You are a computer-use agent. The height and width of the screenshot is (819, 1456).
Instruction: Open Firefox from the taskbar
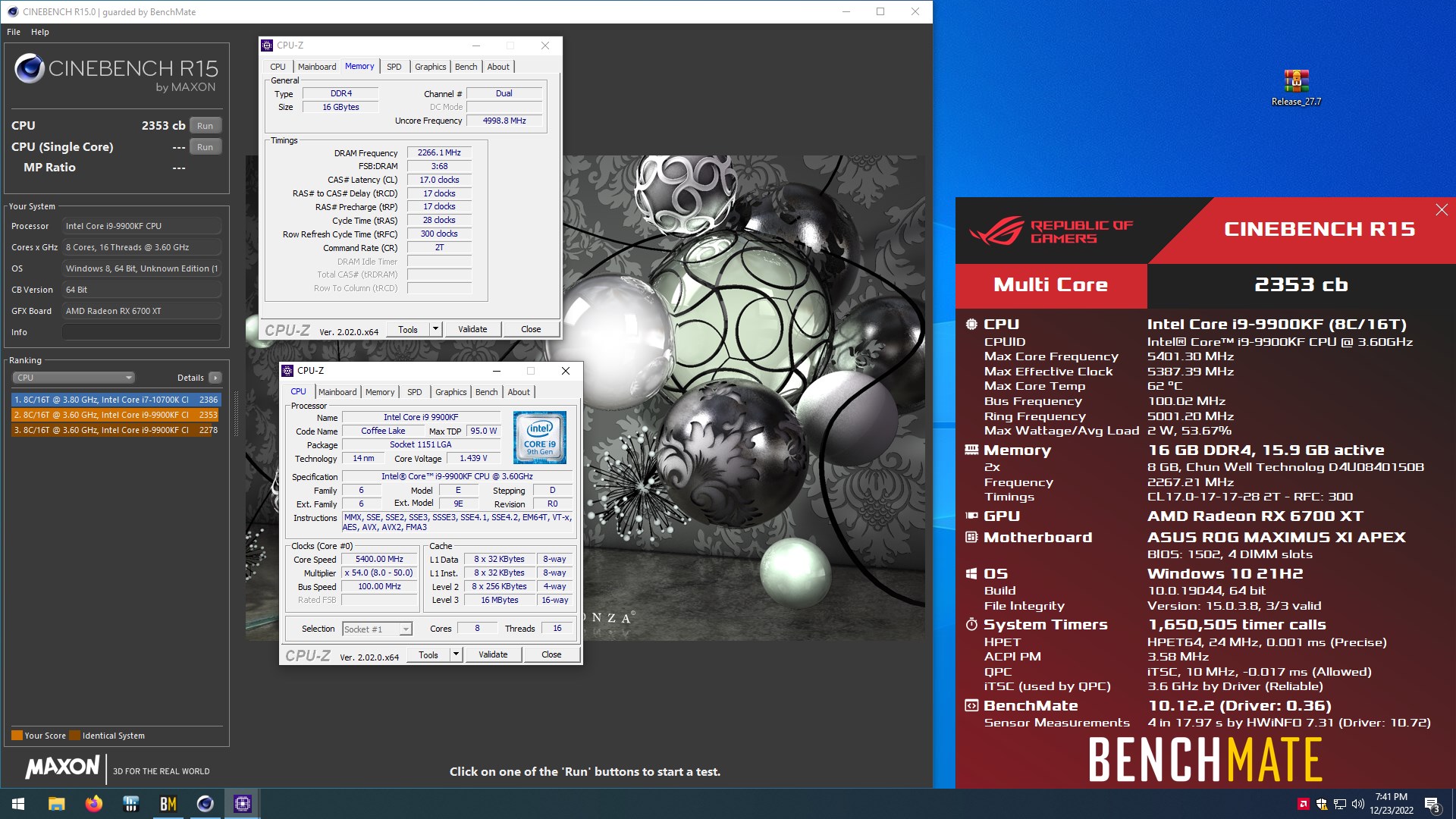pyautogui.click(x=93, y=804)
